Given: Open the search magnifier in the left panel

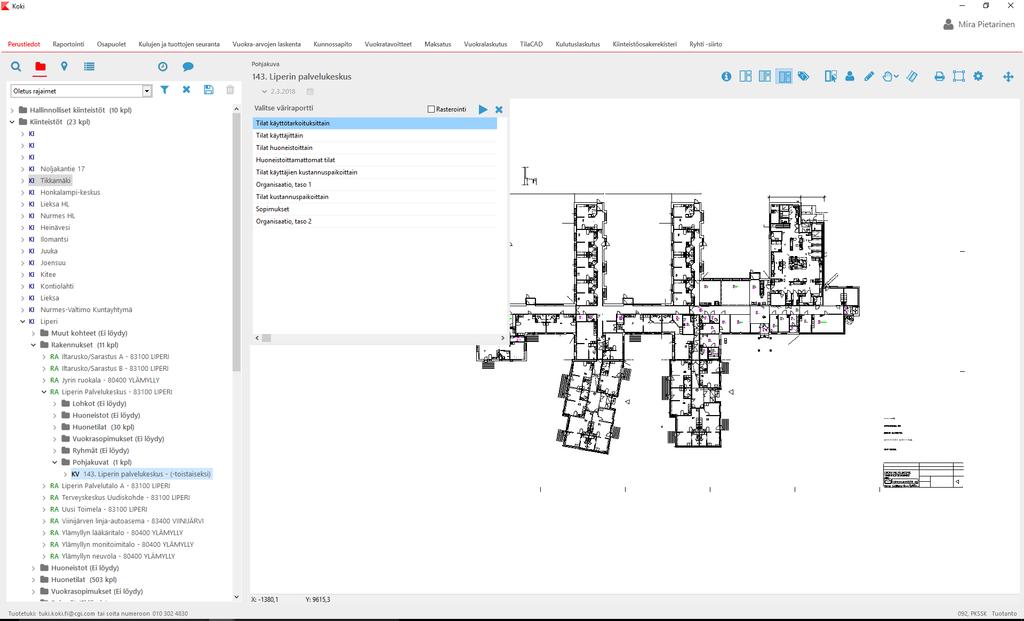Looking at the screenshot, I should click(x=16, y=67).
